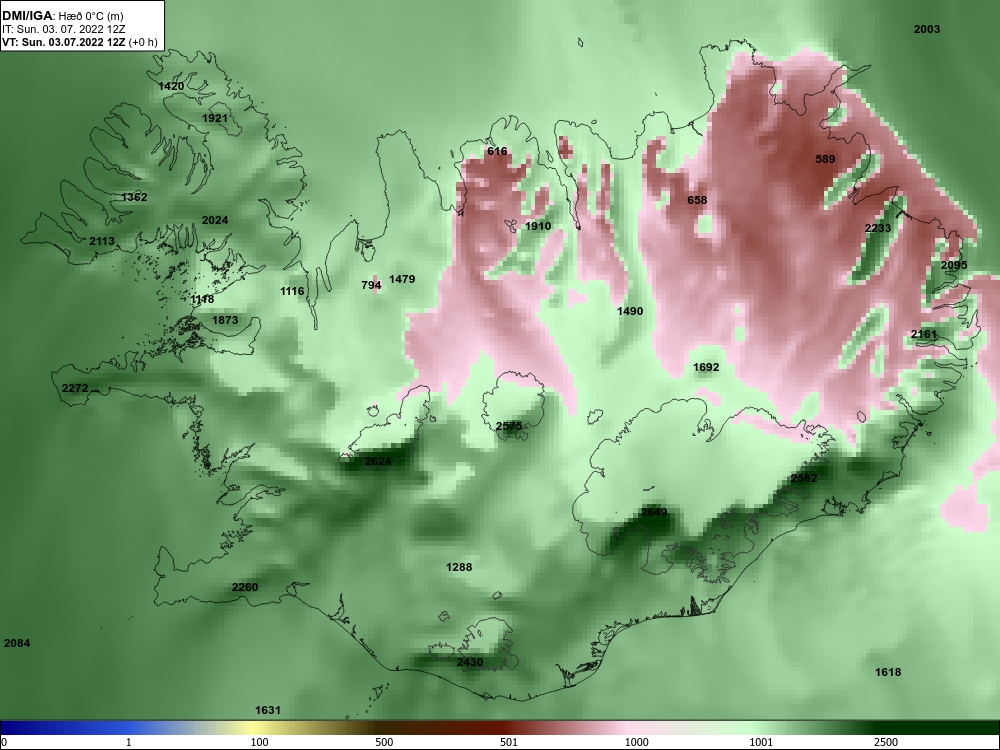
Task: Click the 2113 value label
Action: pyautogui.click(x=102, y=241)
